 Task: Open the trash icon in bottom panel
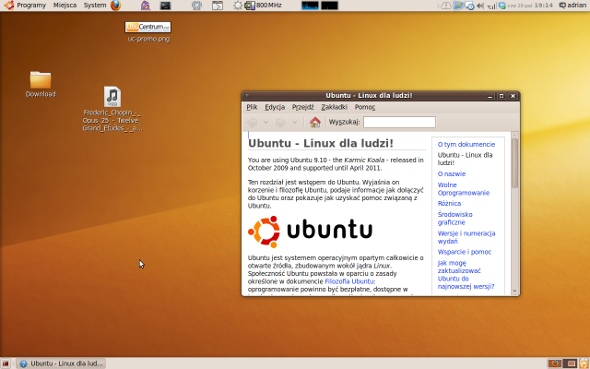584,363
